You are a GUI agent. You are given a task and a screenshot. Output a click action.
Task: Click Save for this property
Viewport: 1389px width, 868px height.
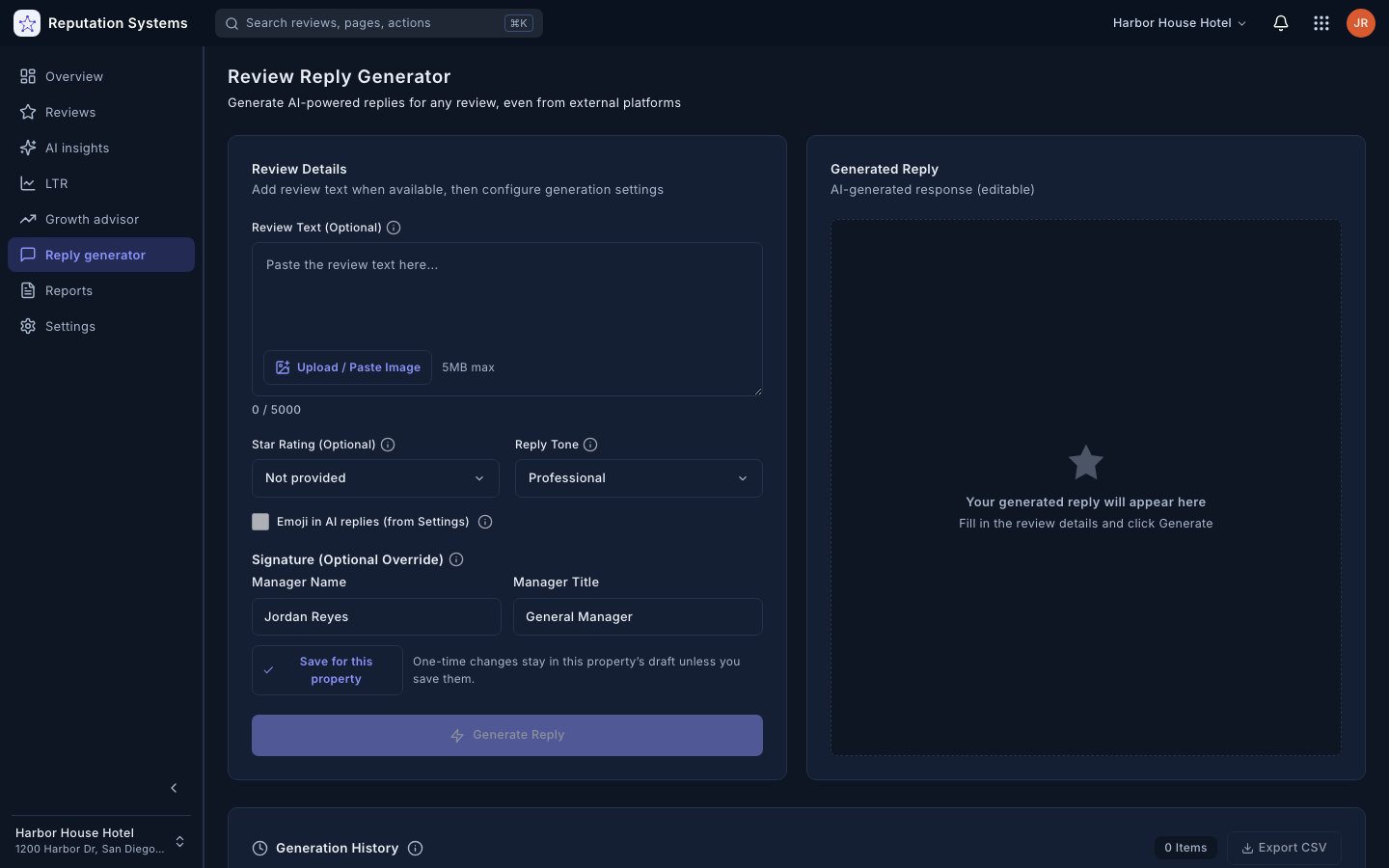click(x=327, y=670)
